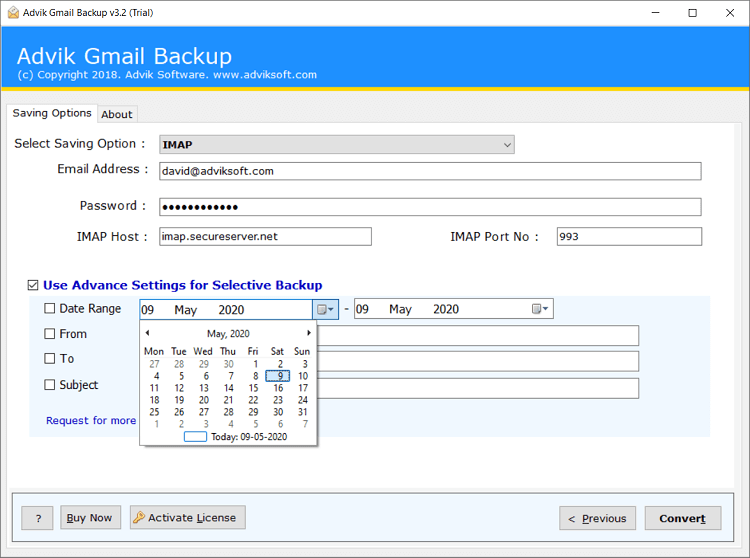
Task: Pick May 15 in the calendar
Action: pos(253,388)
